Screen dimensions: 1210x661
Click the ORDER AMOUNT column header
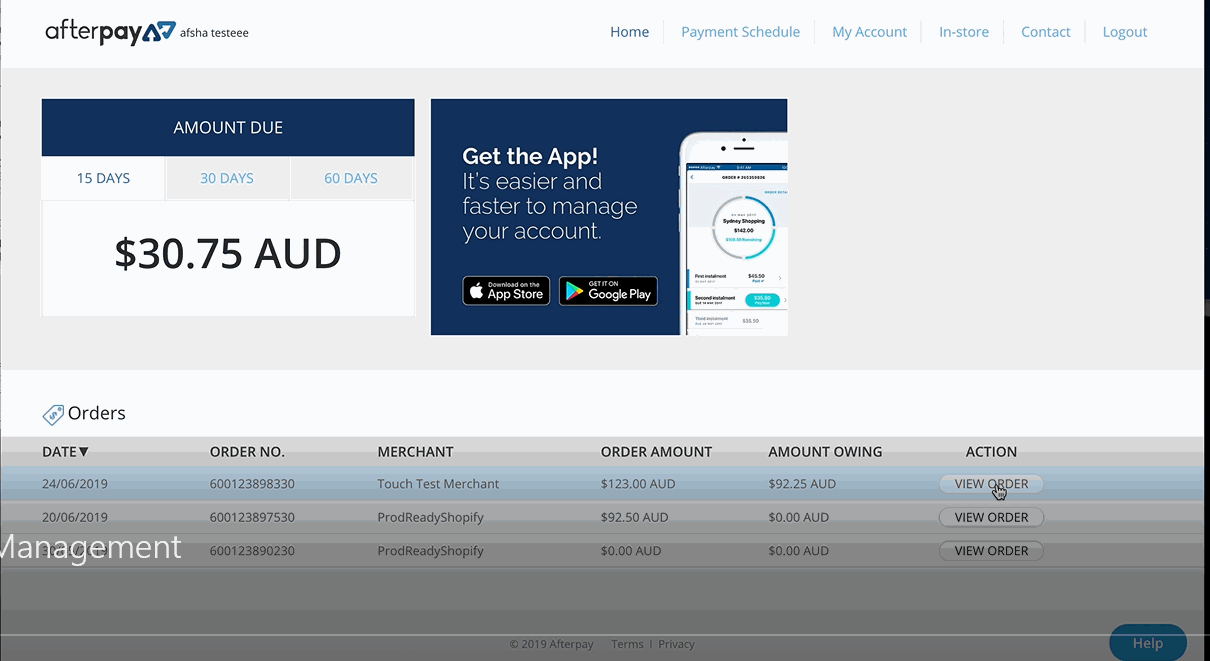(656, 452)
